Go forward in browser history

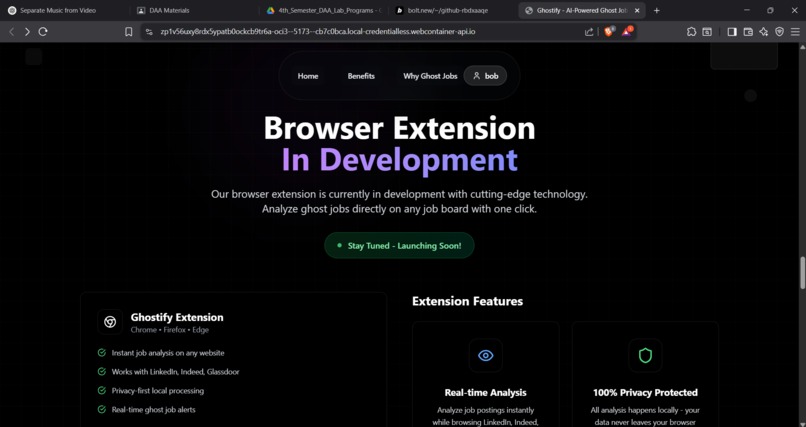click(27, 32)
